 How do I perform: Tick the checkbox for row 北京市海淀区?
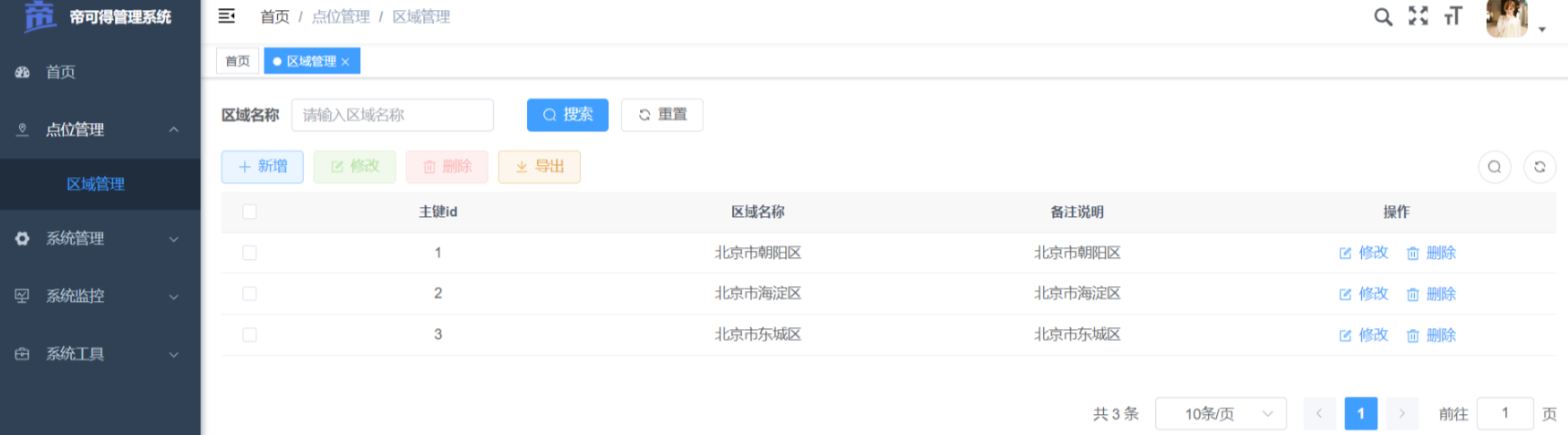(250, 294)
